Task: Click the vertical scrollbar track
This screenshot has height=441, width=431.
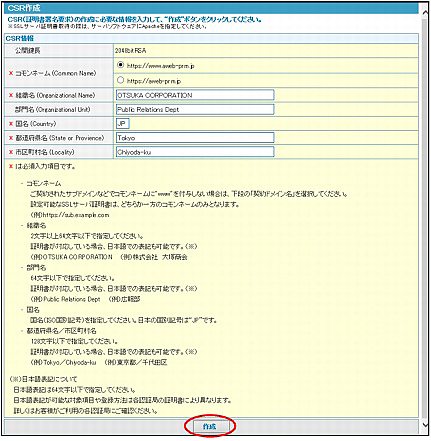Action: tap(425, 218)
